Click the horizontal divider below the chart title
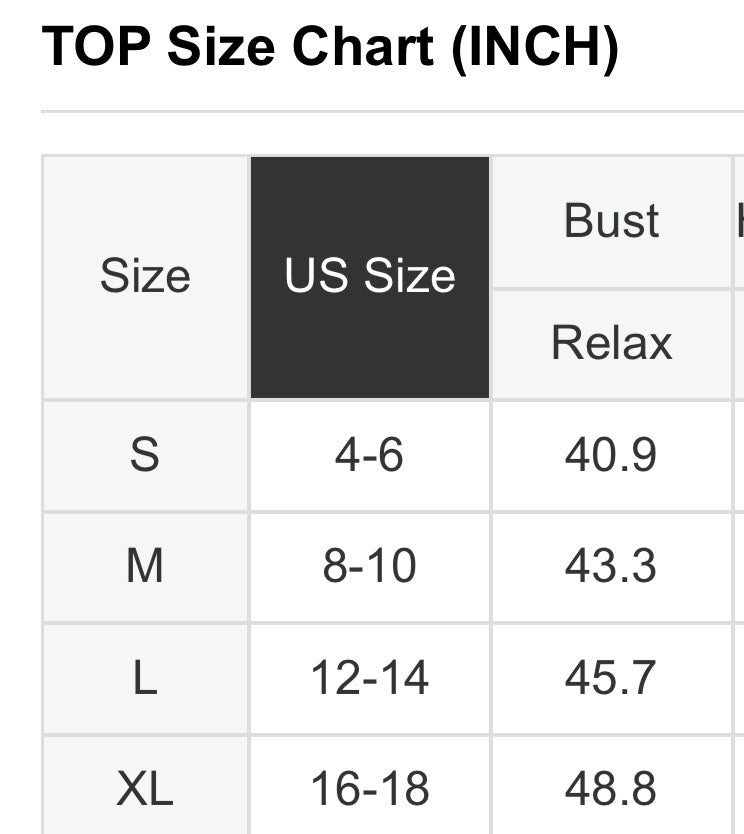The height and width of the screenshot is (834, 744). click(392, 111)
